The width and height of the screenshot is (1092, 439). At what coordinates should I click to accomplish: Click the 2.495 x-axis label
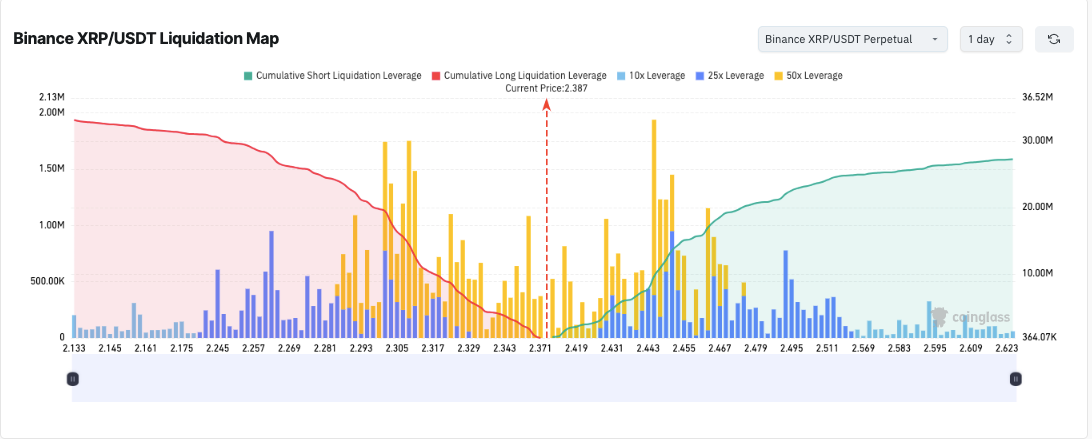(x=793, y=348)
